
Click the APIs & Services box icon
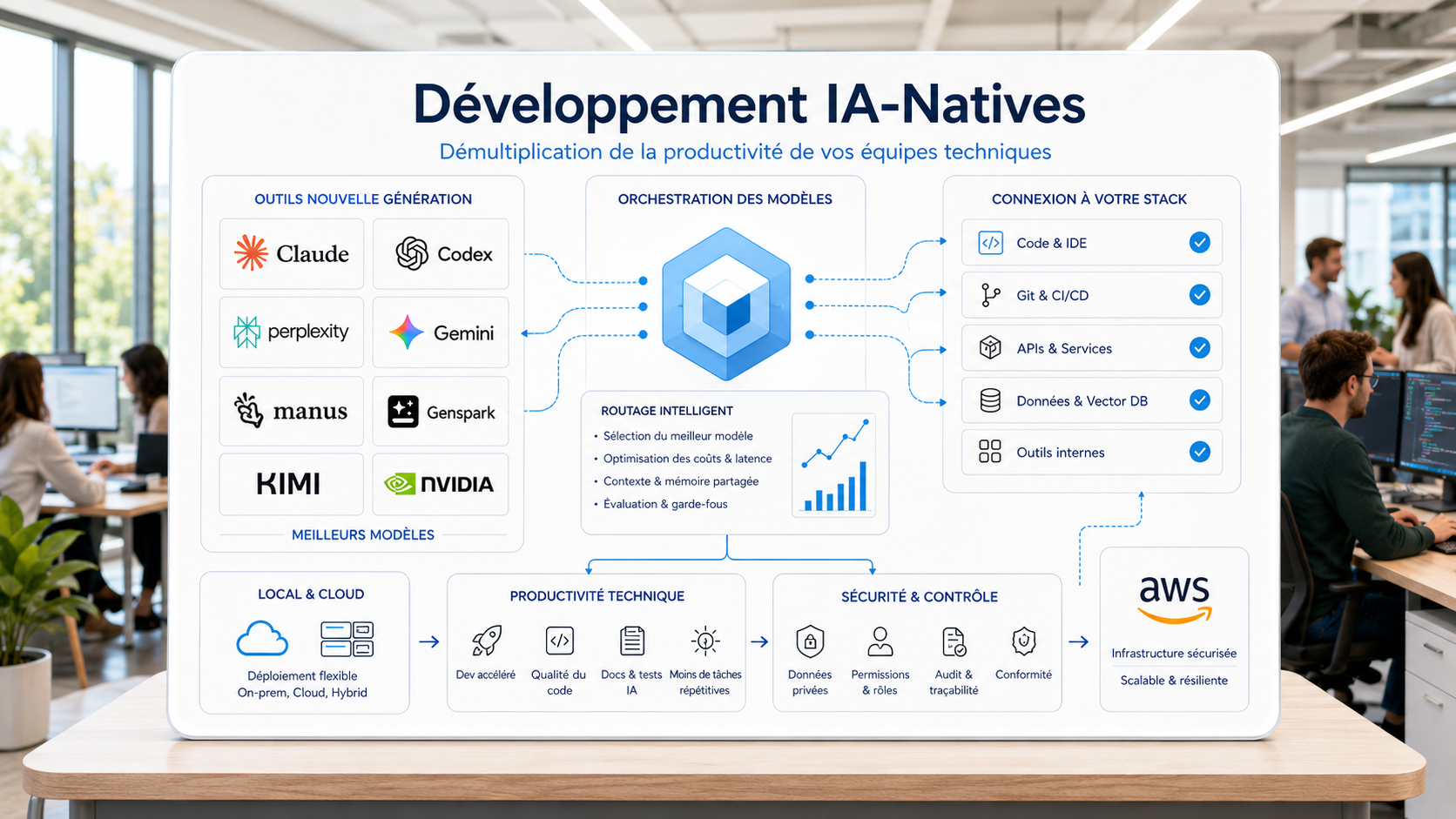click(990, 348)
